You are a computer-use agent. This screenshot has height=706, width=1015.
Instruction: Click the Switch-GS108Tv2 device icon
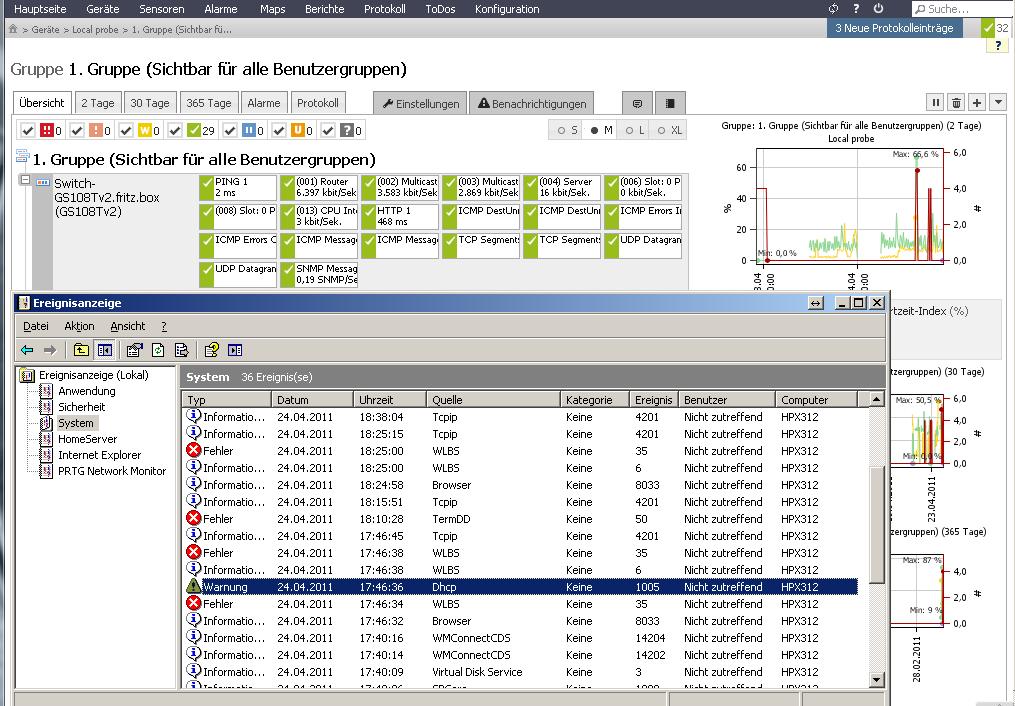click(x=43, y=183)
